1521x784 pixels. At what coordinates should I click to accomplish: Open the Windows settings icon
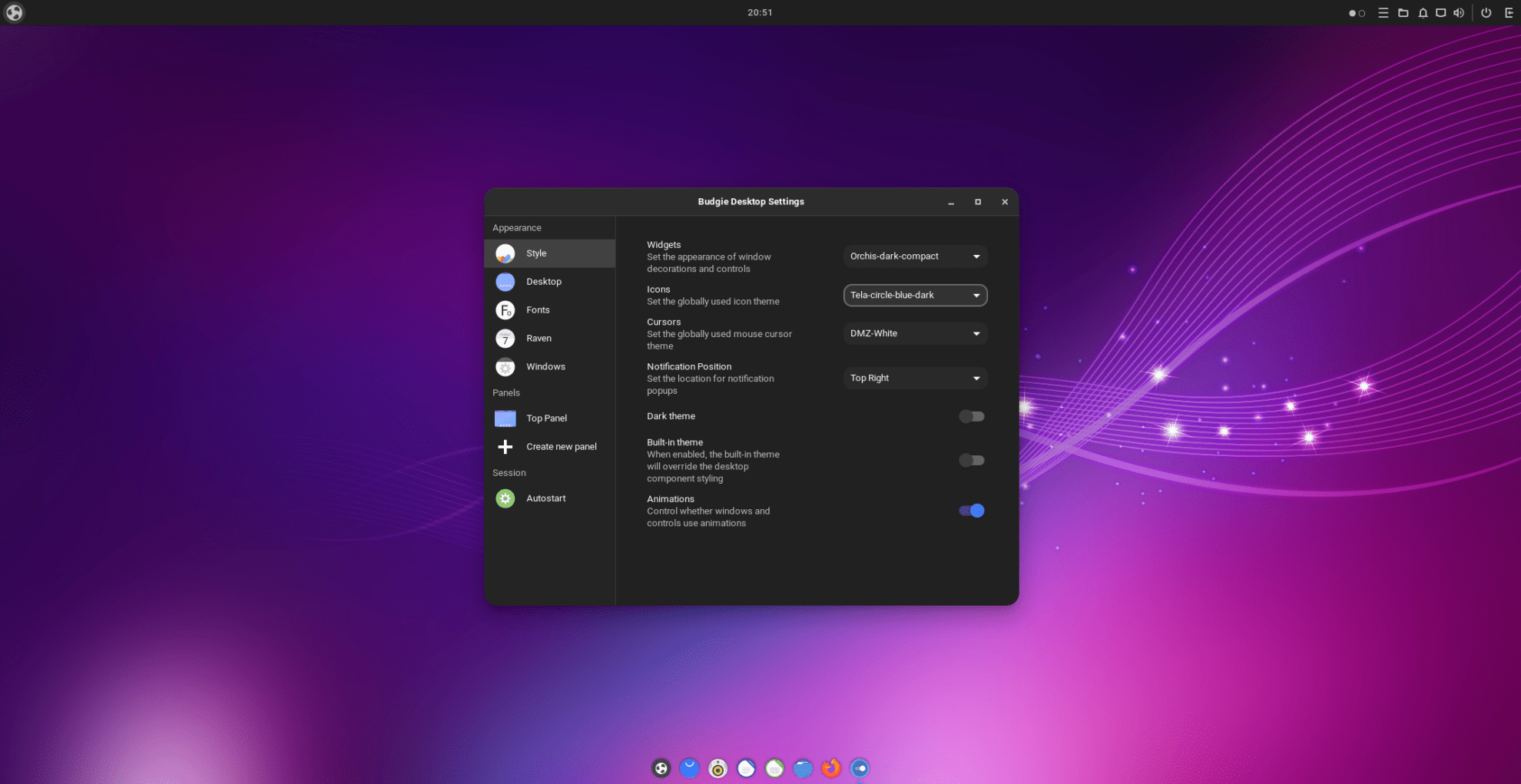coord(505,366)
